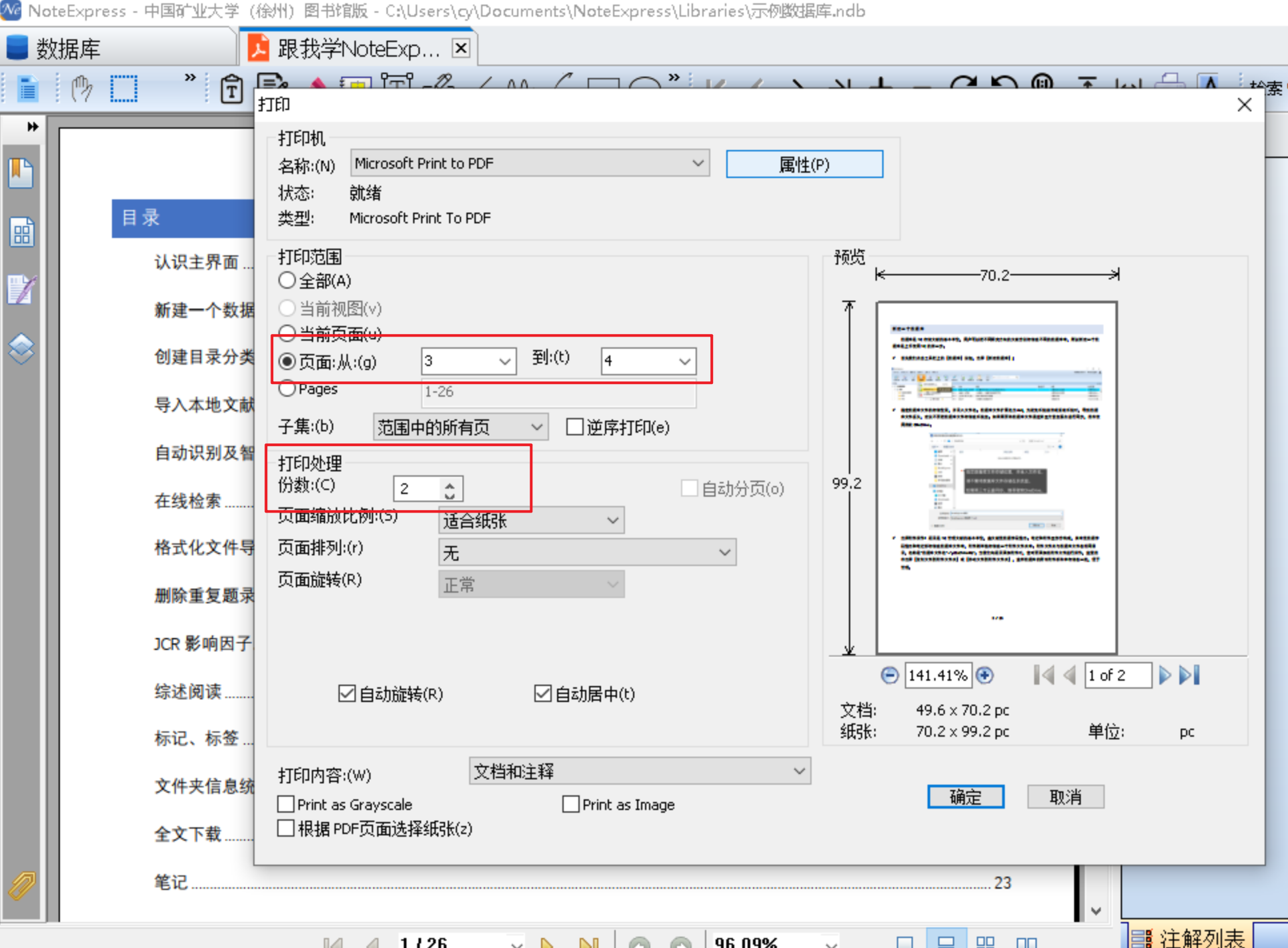Image resolution: width=1288 pixels, height=948 pixels.
Task: Zoom out the print preview
Action: pyautogui.click(x=889, y=675)
